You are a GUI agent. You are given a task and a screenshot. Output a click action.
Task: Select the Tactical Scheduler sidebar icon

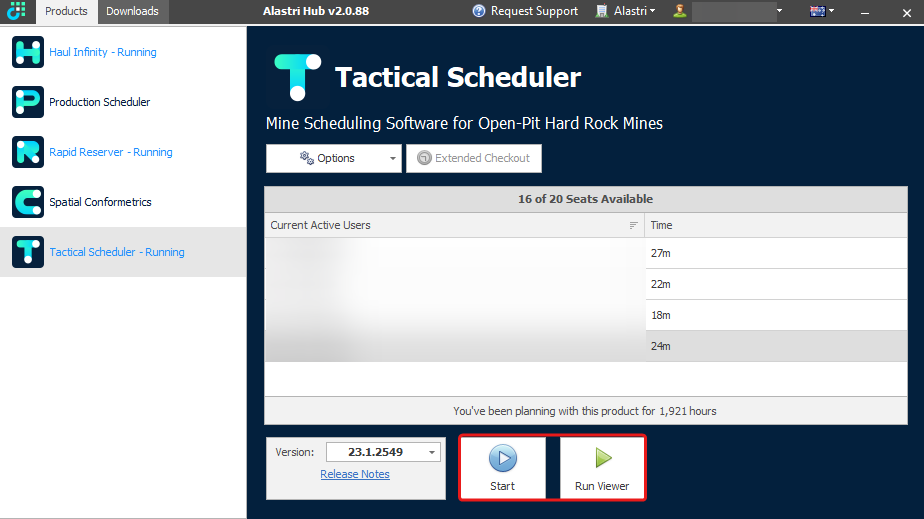point(28,252)
